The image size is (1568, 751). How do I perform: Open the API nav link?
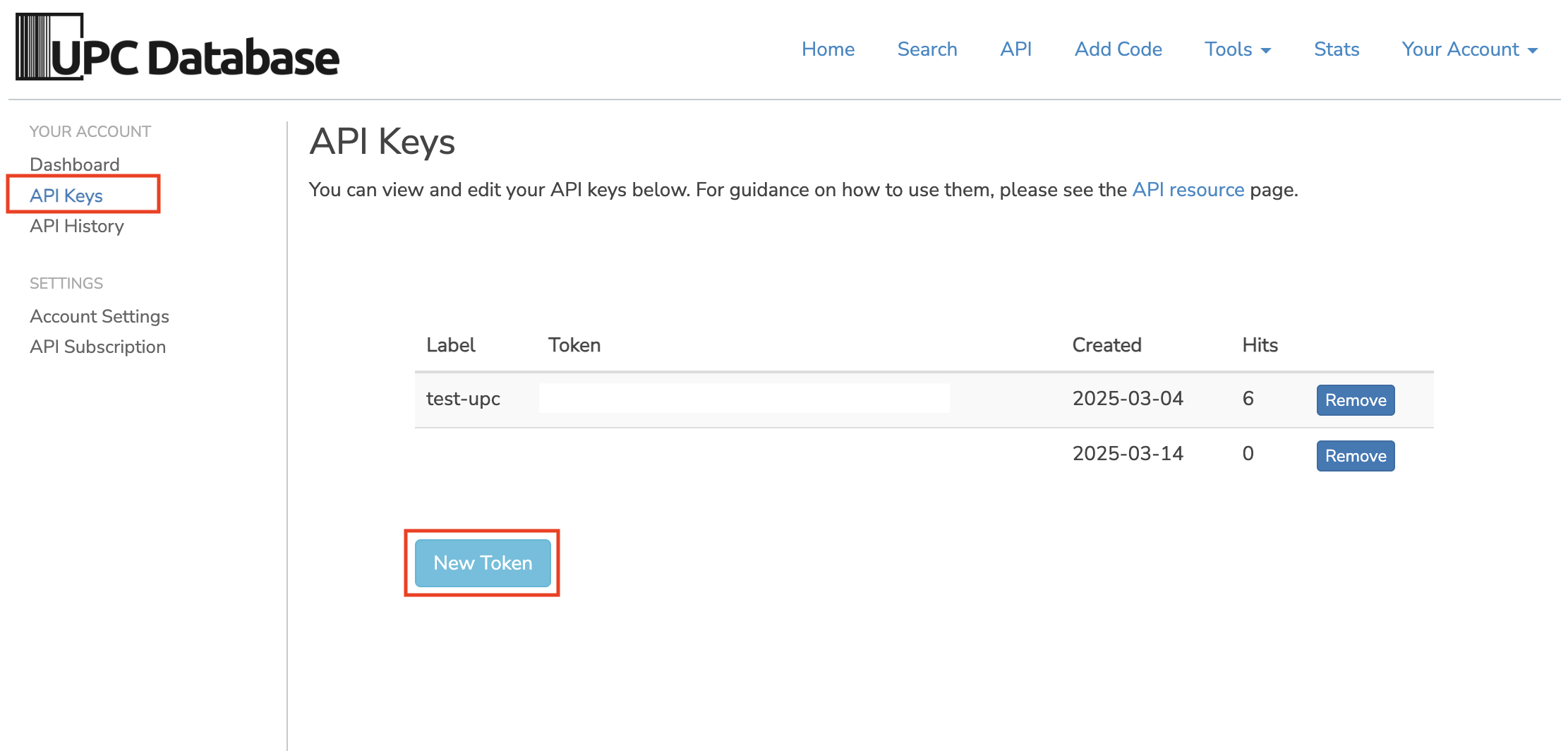click(1016, 49)
